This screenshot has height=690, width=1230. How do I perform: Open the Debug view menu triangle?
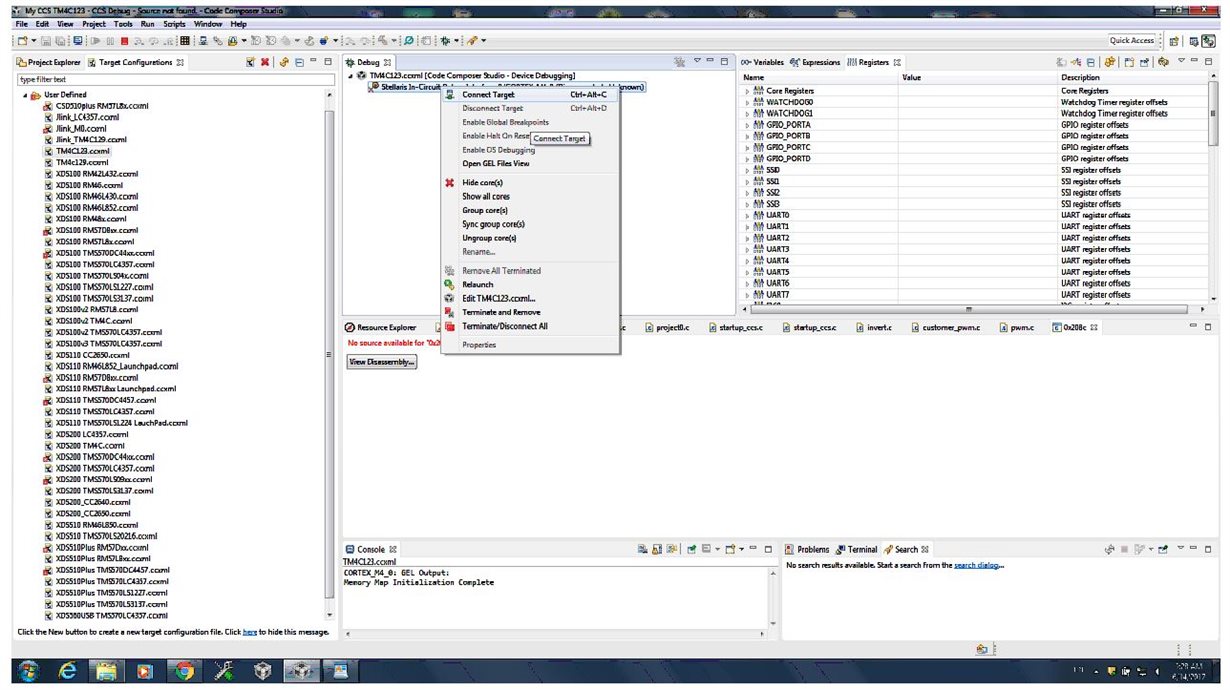(x=697, y=62)
